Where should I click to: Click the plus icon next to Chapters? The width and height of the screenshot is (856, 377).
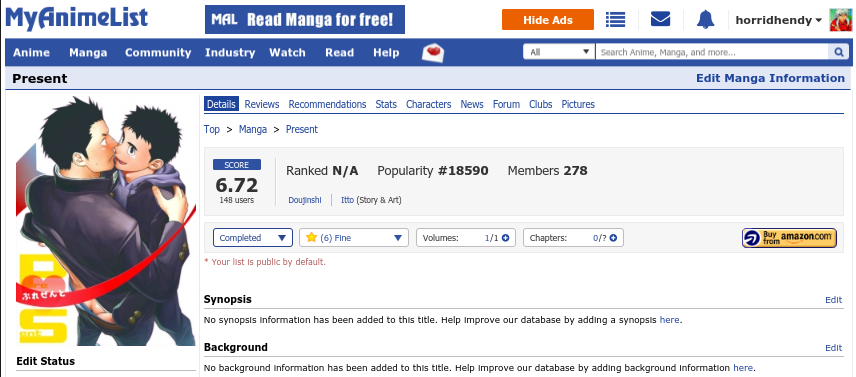(x=613, y=238)
